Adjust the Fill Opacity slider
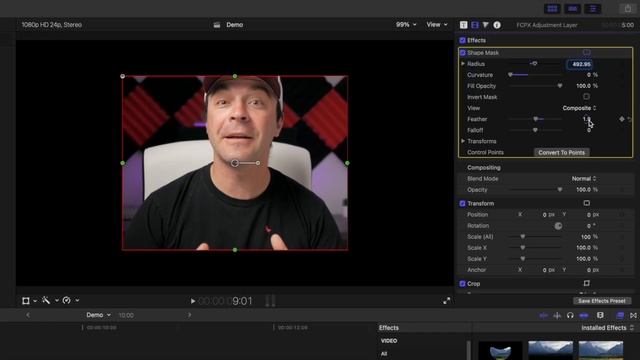 coord(535,86)
